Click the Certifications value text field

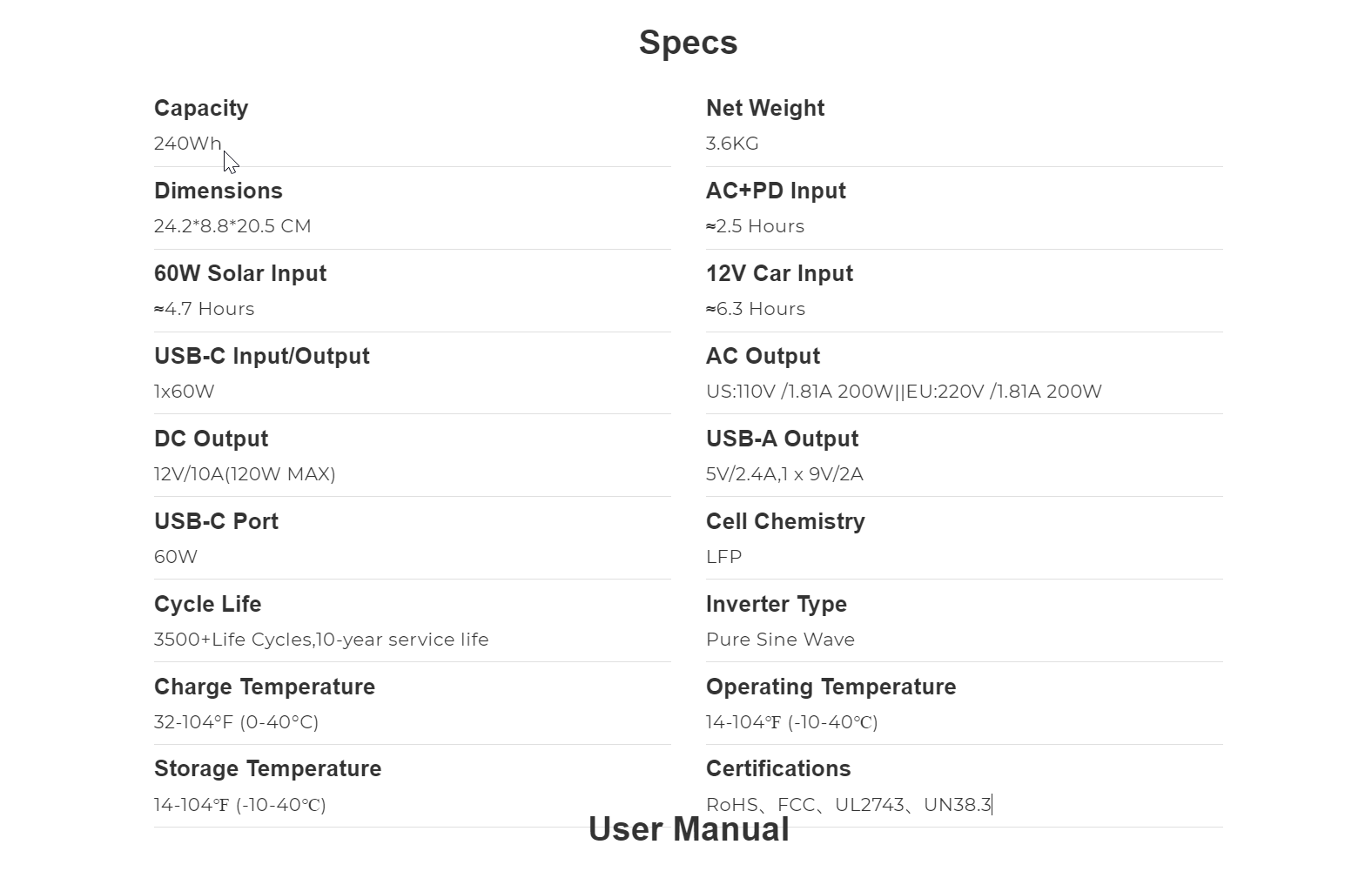coord(849,805)
